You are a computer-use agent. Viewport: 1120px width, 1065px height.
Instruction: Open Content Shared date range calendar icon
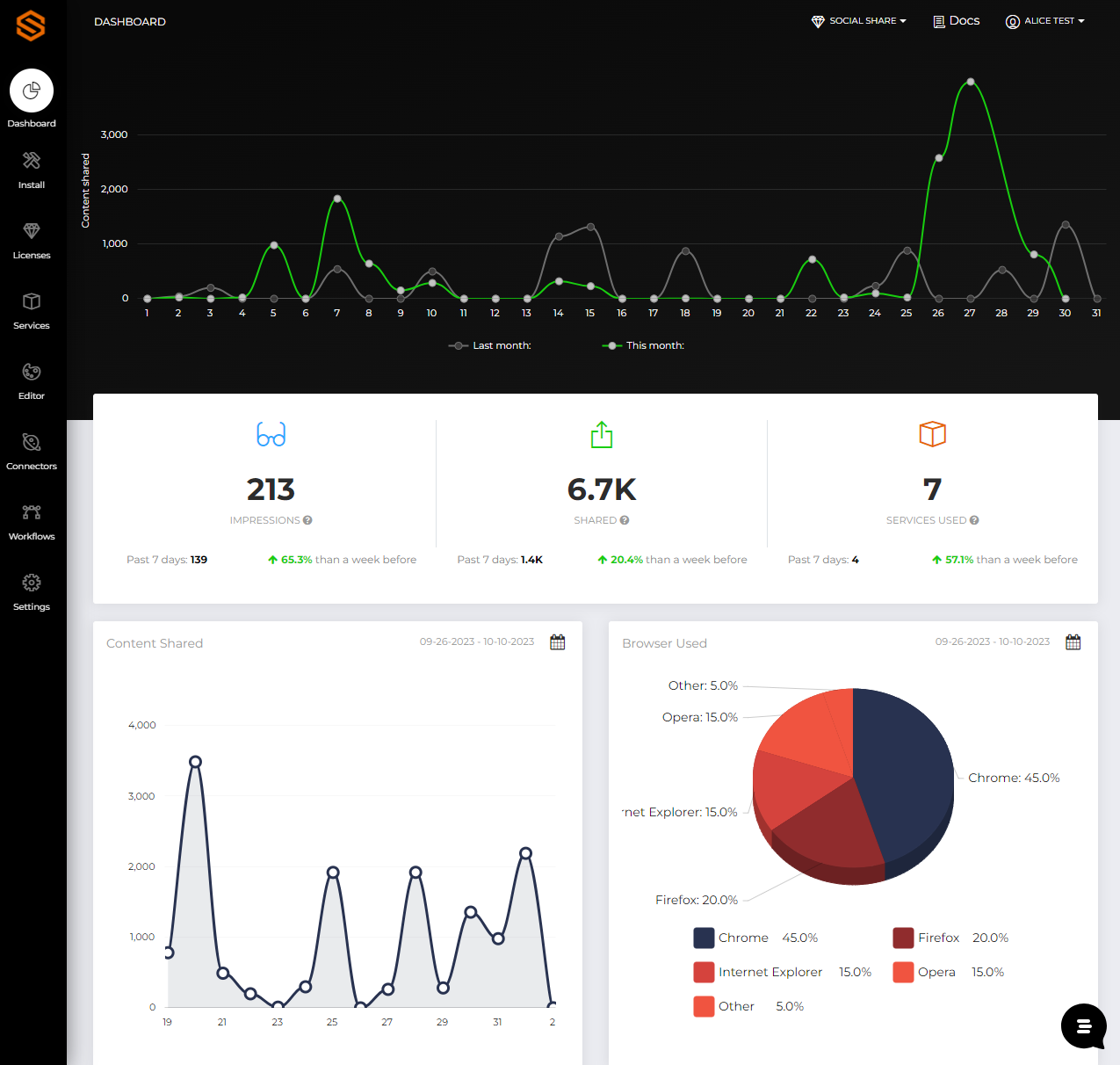point(557,642)
